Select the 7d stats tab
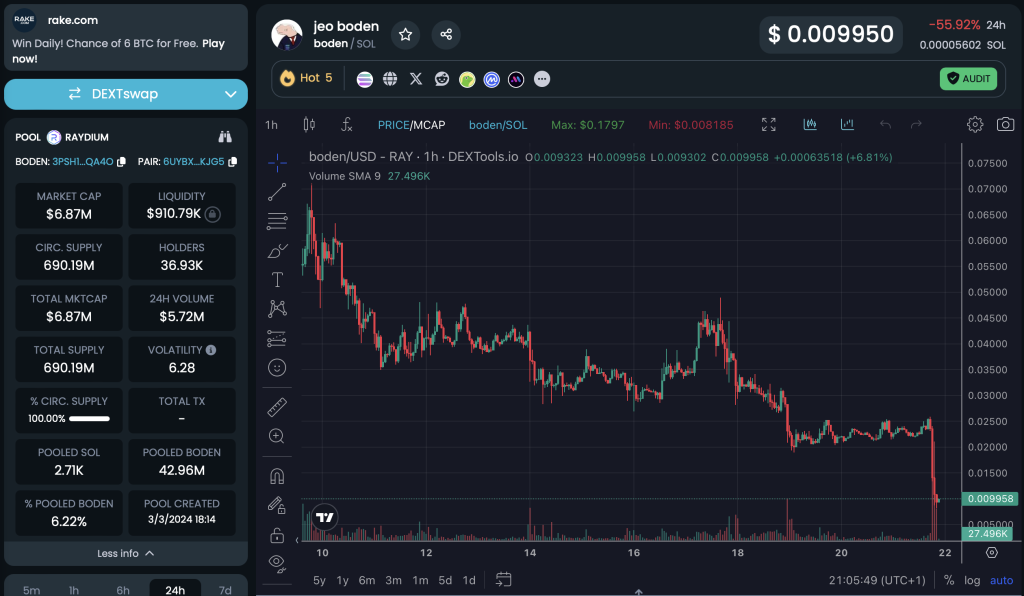1024x596 pixels. pyautogui.click(x=225, y=590)
